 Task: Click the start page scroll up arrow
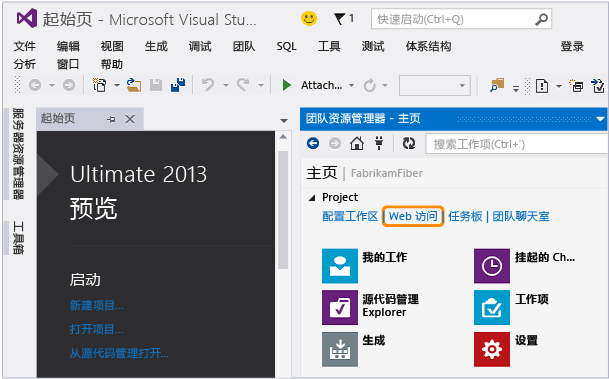283,137
